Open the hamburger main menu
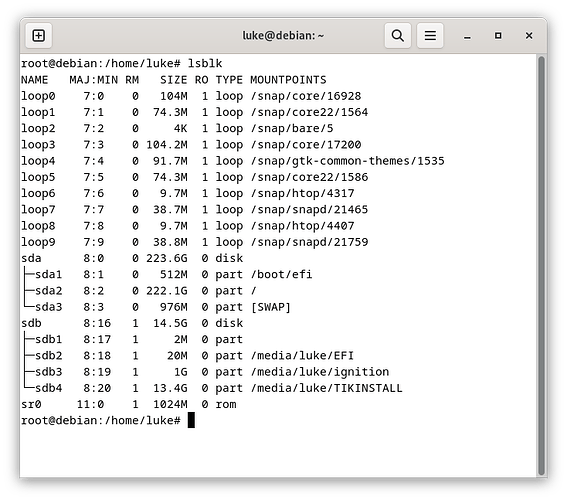The image size is (567, 500). point(430,36)
